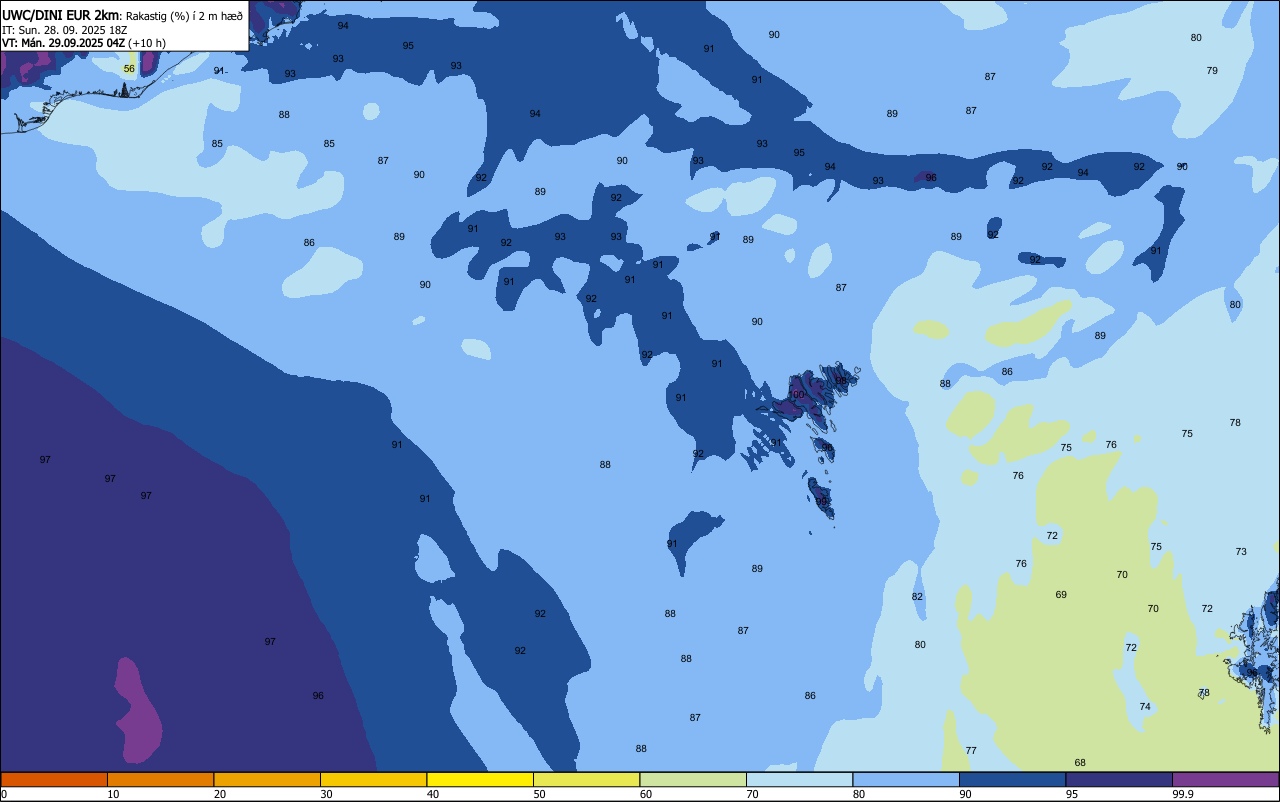Select the '68' humidity value on the map
Image resolution: width=1280 pixels, height=802 pixels.
pyautogui.click(x=1080, y=763)
